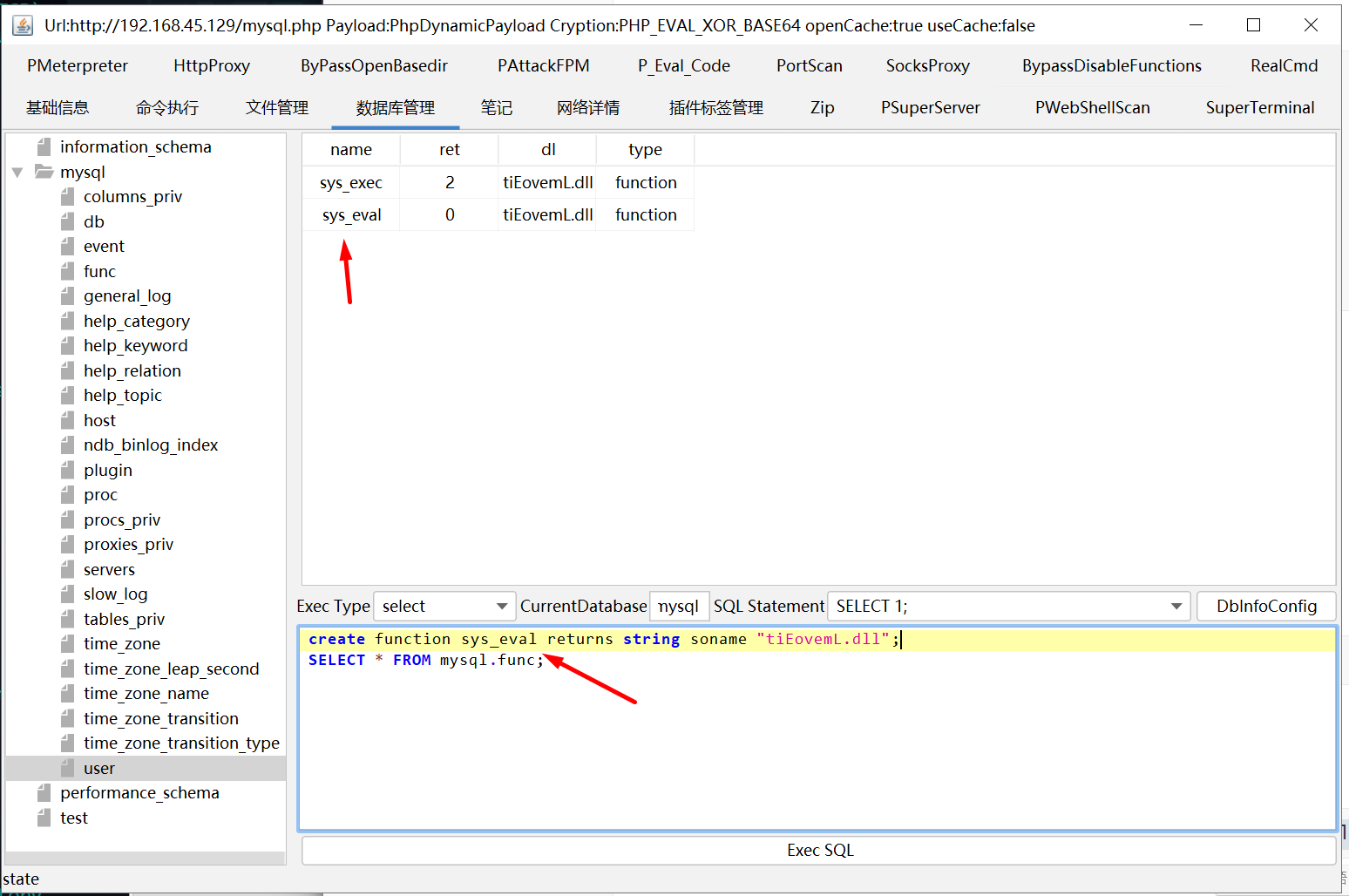Switch to the PAttackFPM tab
This screenshot has height=896, width=1349.
(544, 65)
